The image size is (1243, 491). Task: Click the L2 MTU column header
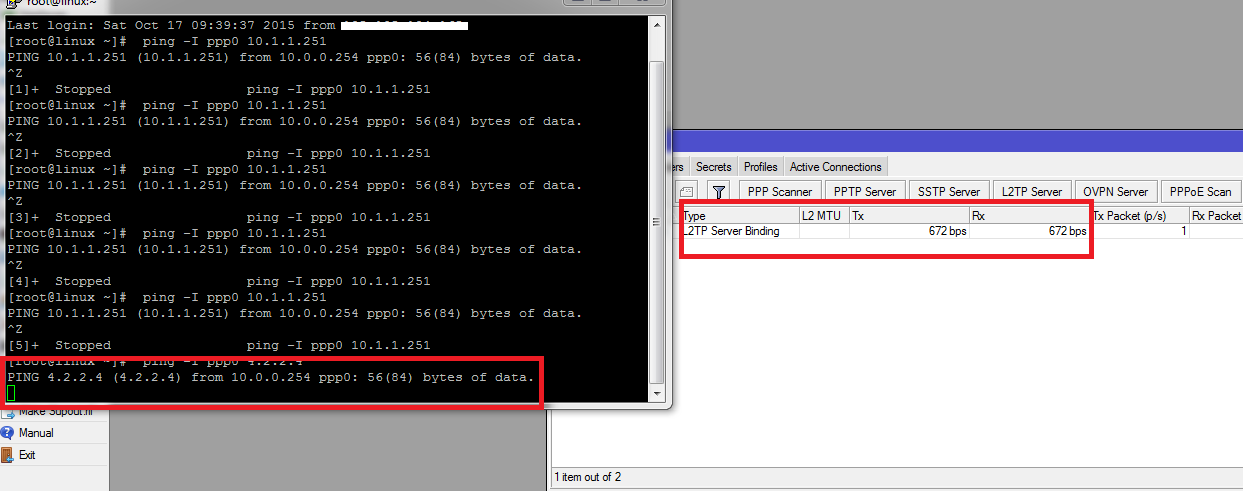(x=823, y=215)
